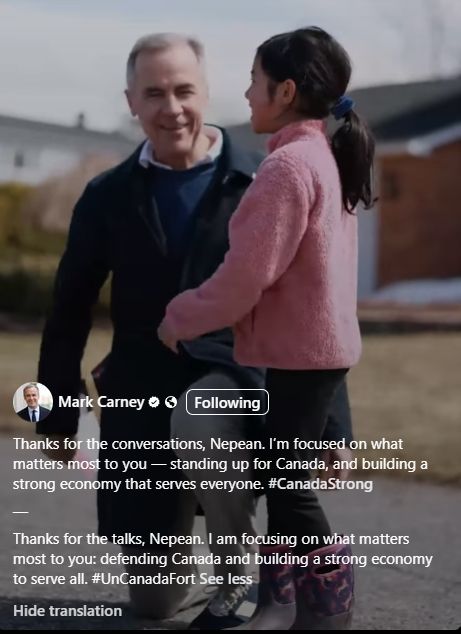Image resolution: width=461 pixels, height=634 pixels.
Task: Open the #CanadaStrong hashtag
Action: (320, 484)
